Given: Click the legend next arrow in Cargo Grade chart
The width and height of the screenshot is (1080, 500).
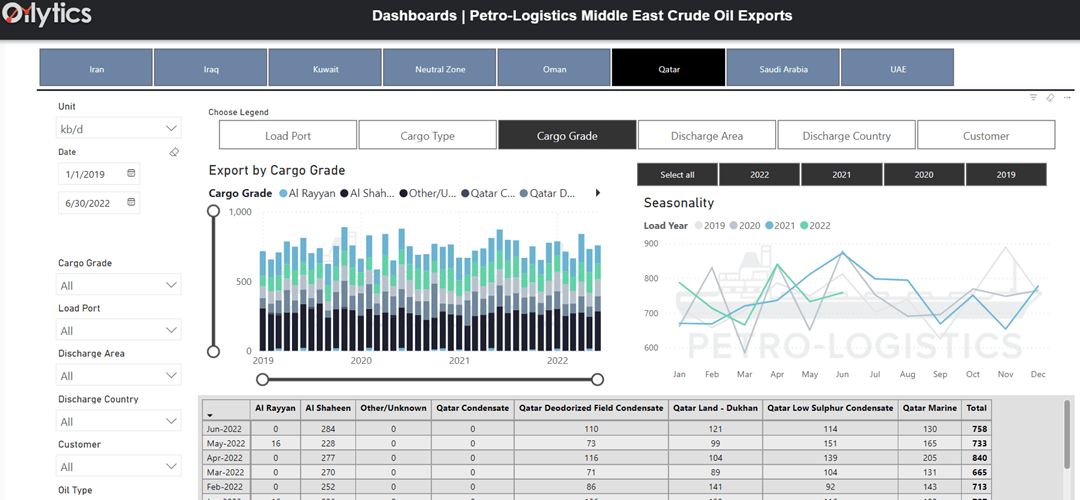Looking at the screenshot, I should tap(597, 193).
